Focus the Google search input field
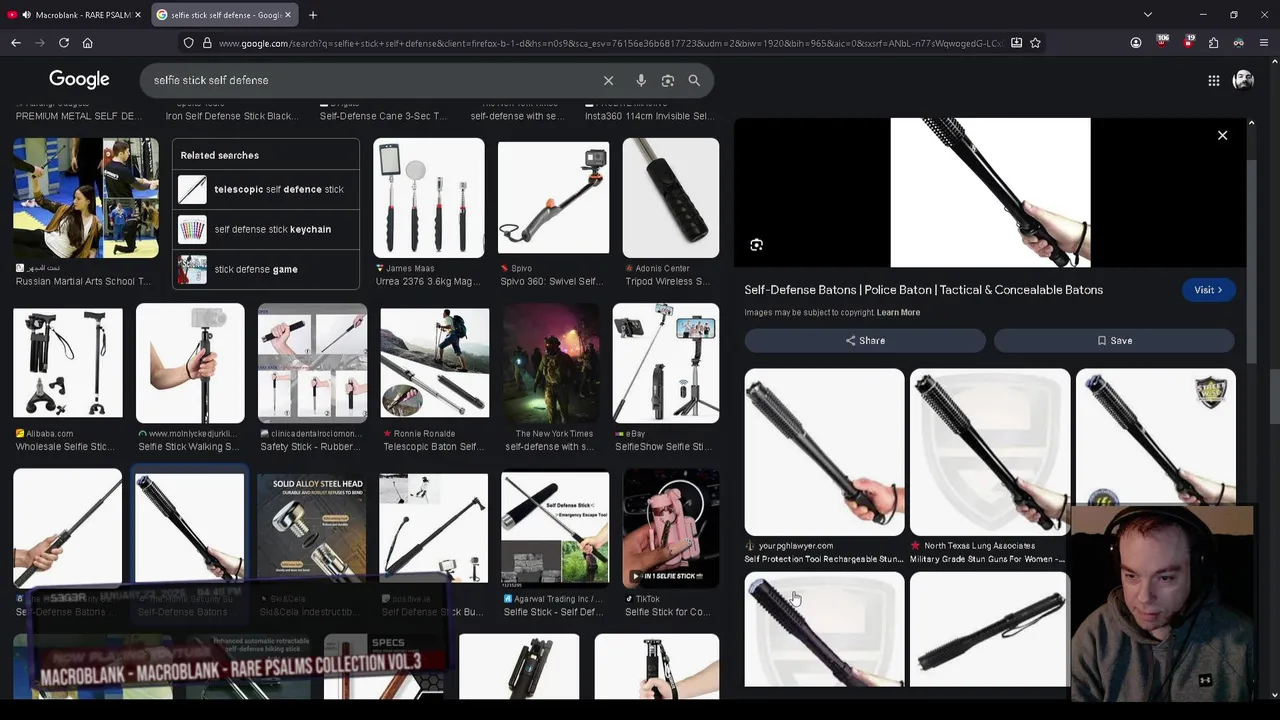The width and height of the screenshot is (1280, 720). (x=370, y=80)
